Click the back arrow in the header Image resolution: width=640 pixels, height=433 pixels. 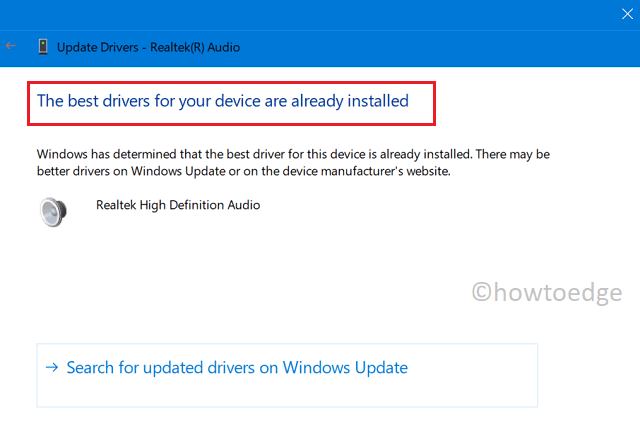[x=11, y=46]
